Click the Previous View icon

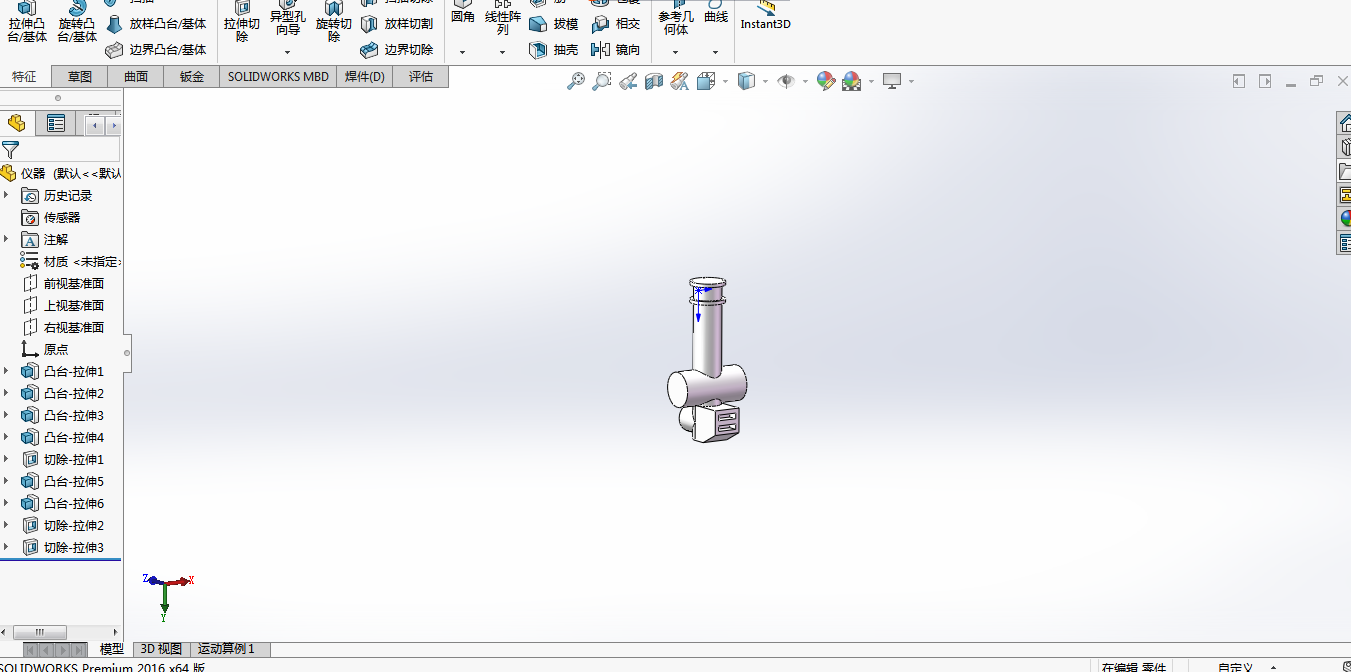point(627,81)
